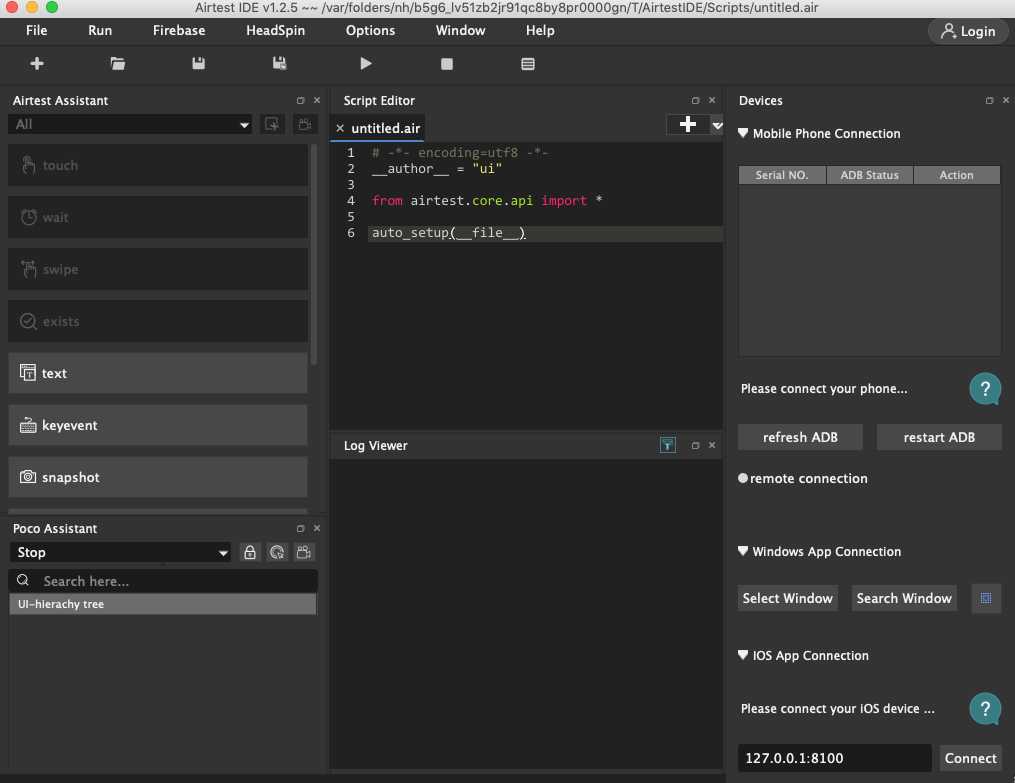Click the Airtest Assistant screen-select icon

click(272, 124)
